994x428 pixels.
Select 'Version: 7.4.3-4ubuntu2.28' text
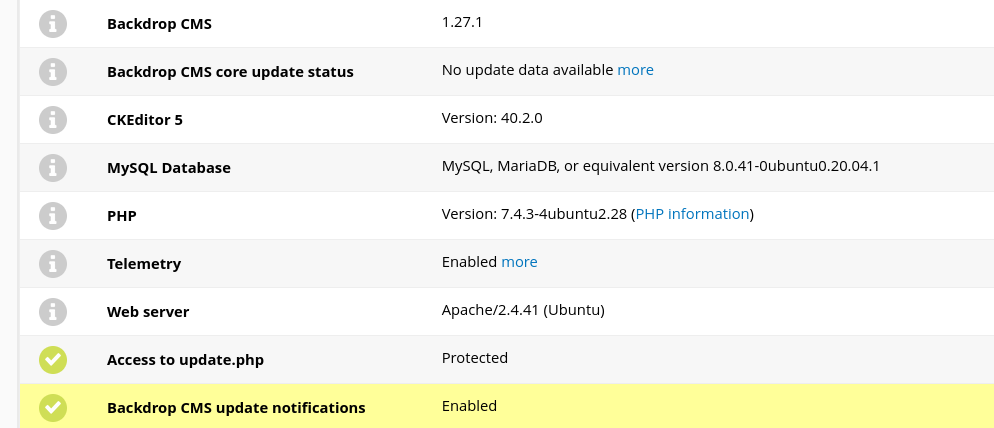pyautogui.click(x=534, y=214)
